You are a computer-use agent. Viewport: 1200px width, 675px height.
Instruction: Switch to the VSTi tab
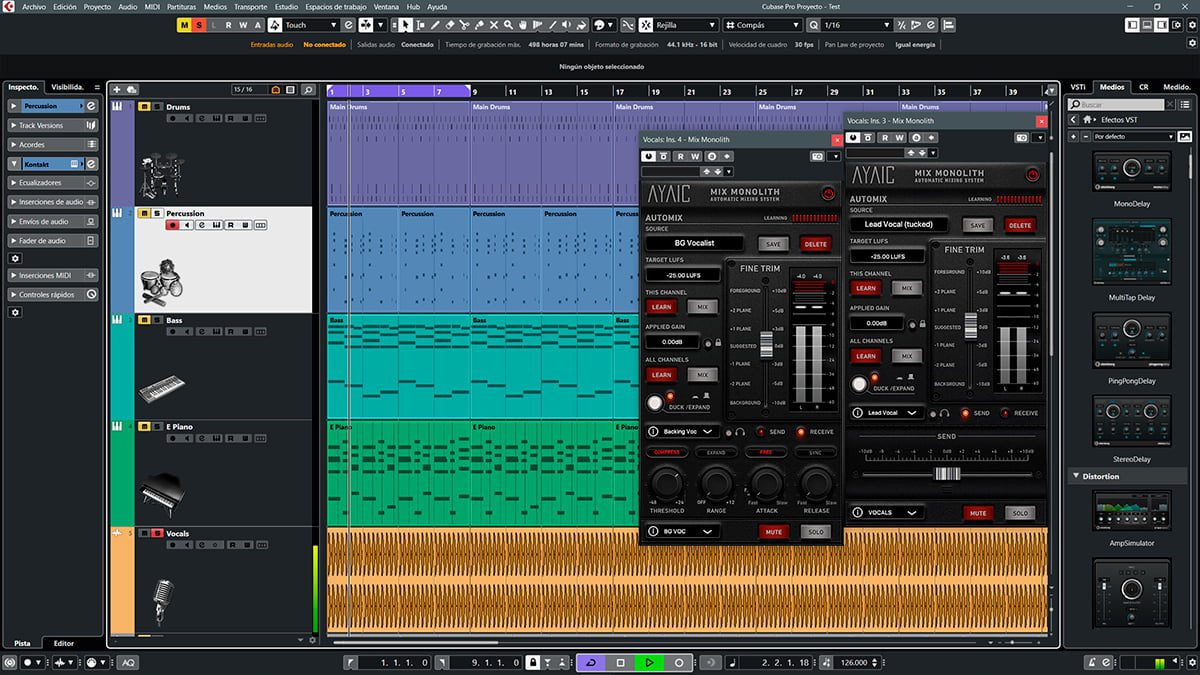[1078, 87]
